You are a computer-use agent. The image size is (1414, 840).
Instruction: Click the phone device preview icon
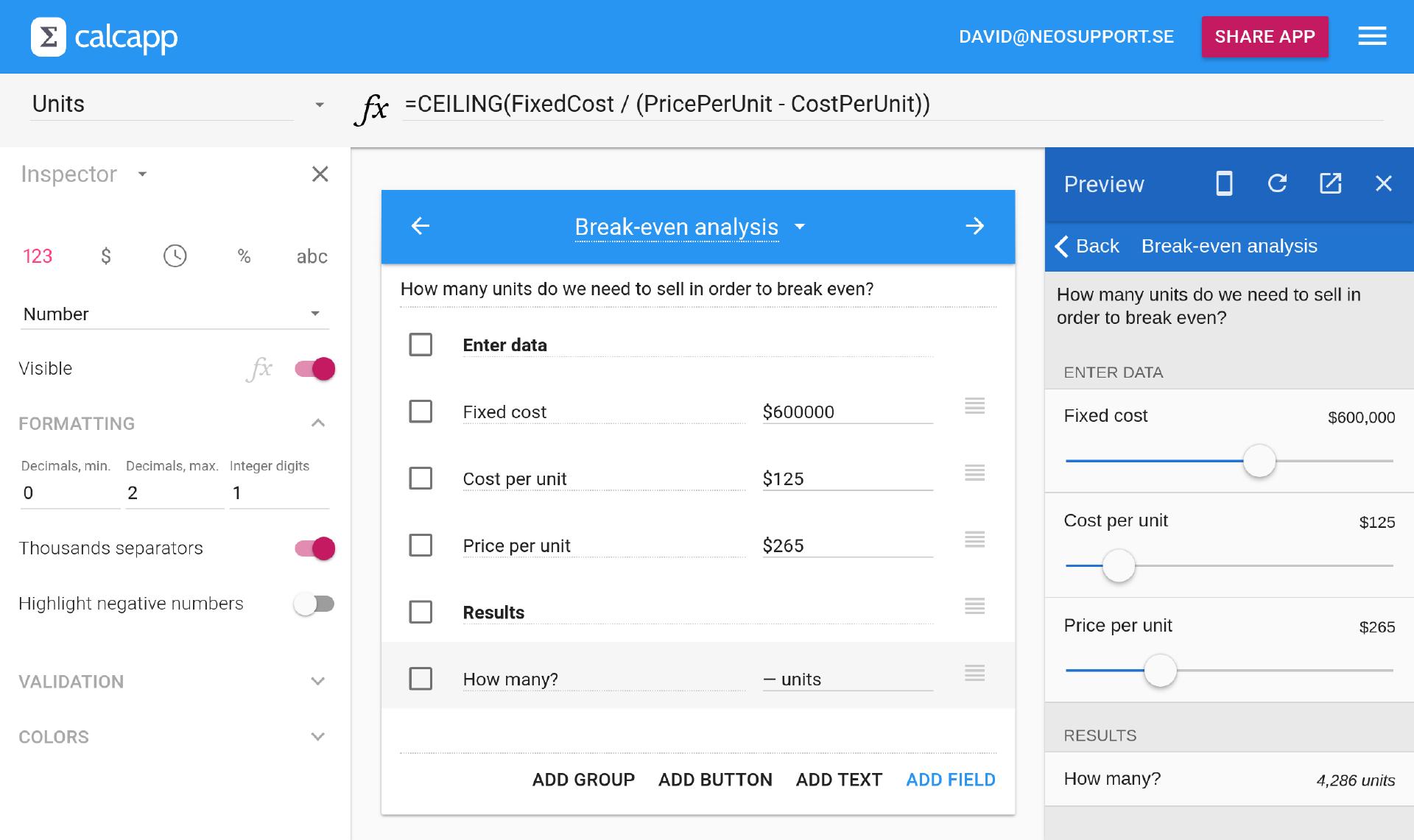(x=1224, y=183)
